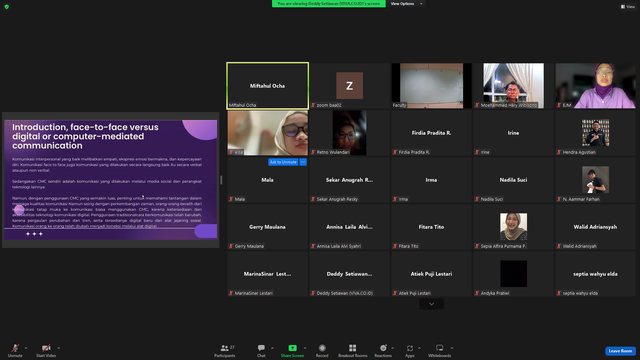Screen dimensions: 640x360
Task: Select the video tile of woman in purple
Action: (596, 86)
